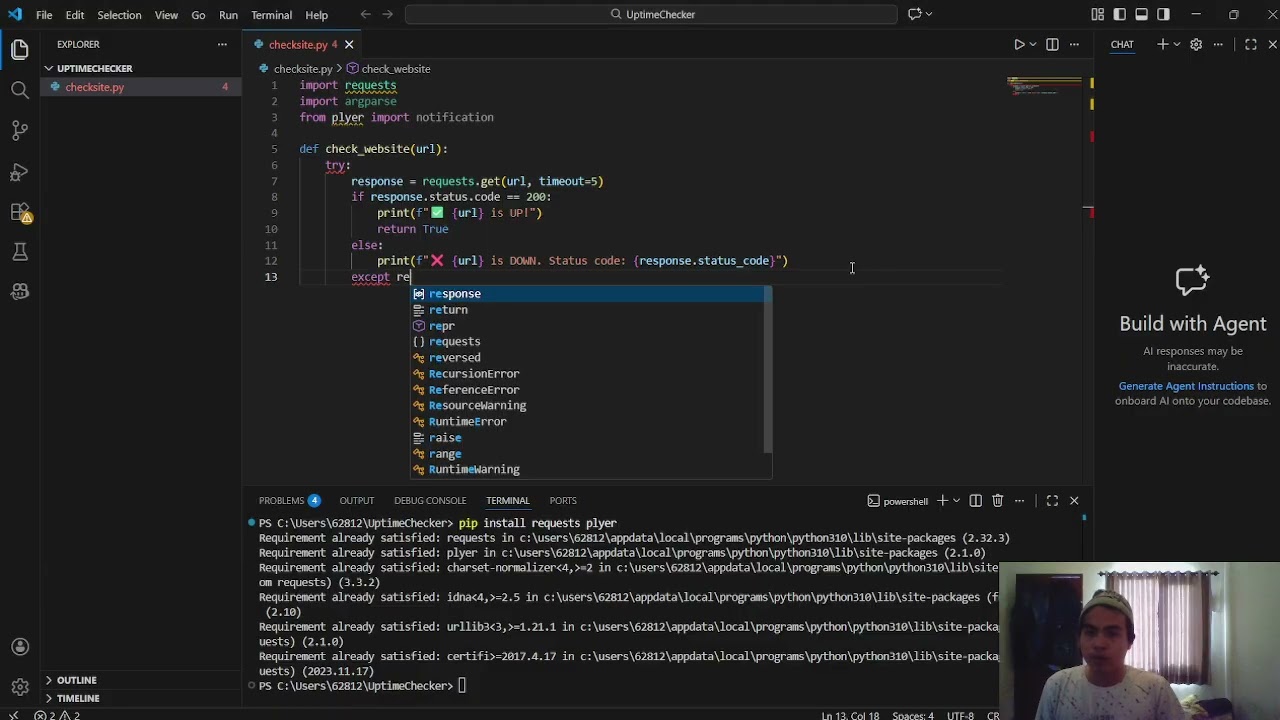Open the File menu
Viewport: 1280px width, 720px height.
pos(44,15)
